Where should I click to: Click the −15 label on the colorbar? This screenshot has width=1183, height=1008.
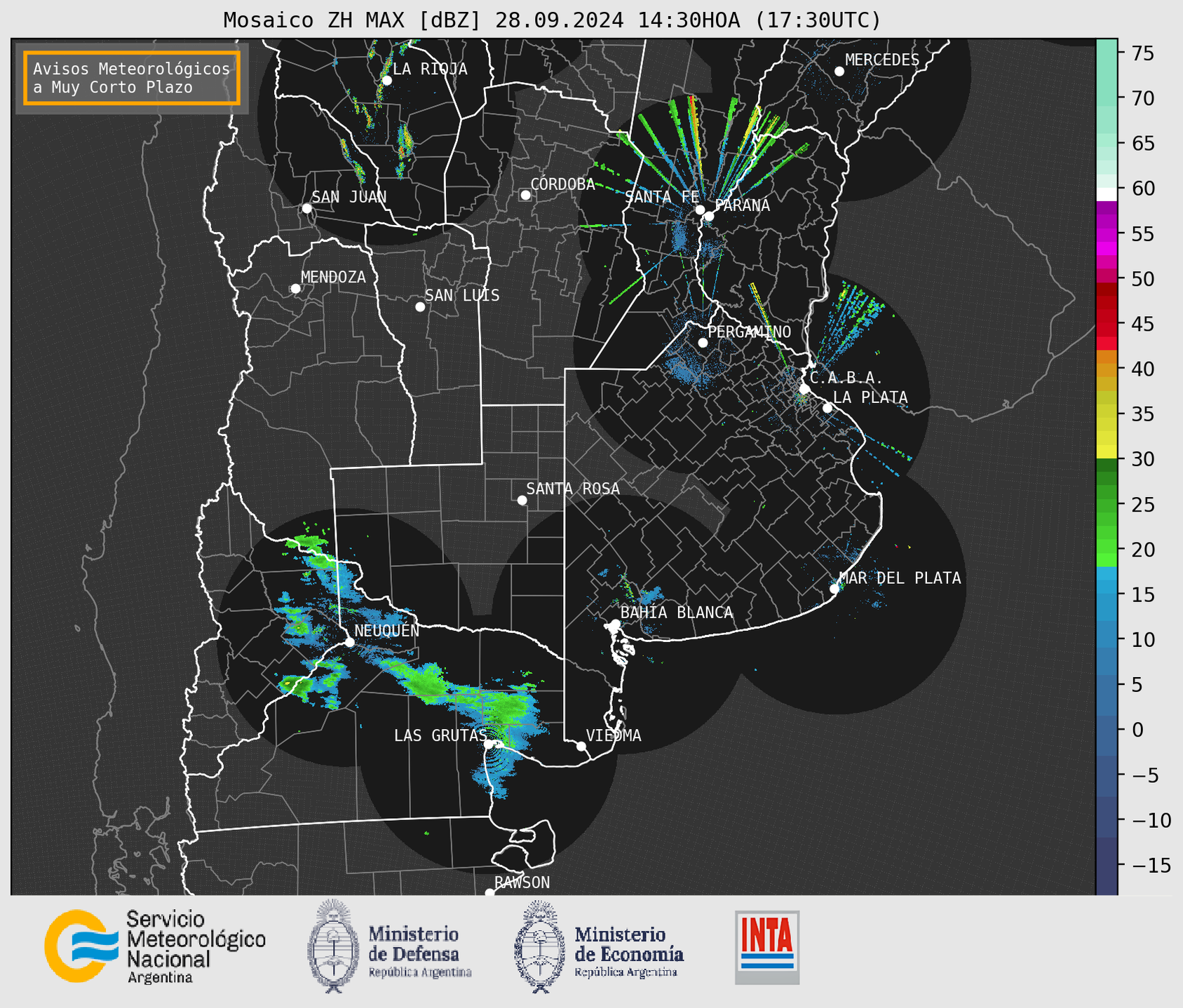tap(1151, 866)
